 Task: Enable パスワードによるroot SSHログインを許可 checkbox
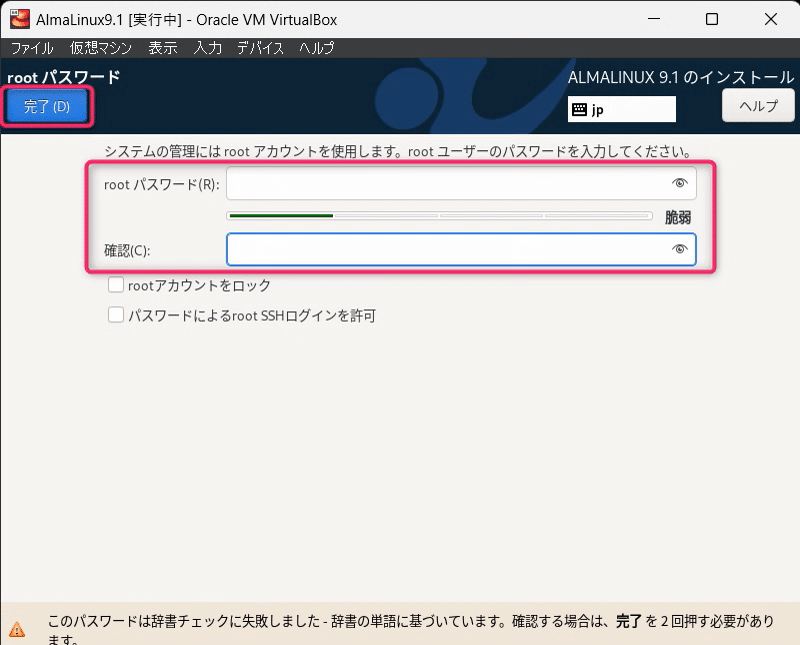pyautogui.click(x=116, y=315)
